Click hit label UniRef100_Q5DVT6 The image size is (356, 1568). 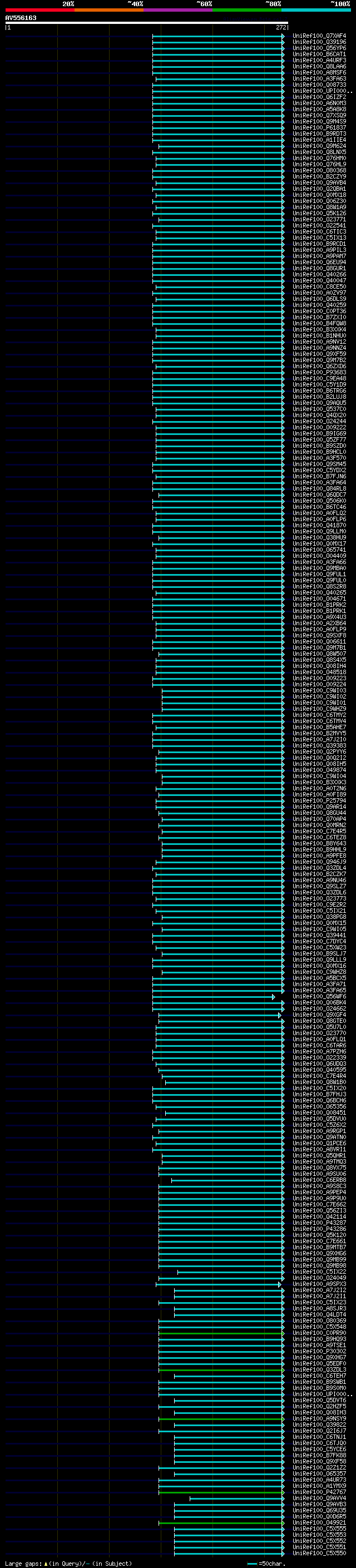point(319,1400)
